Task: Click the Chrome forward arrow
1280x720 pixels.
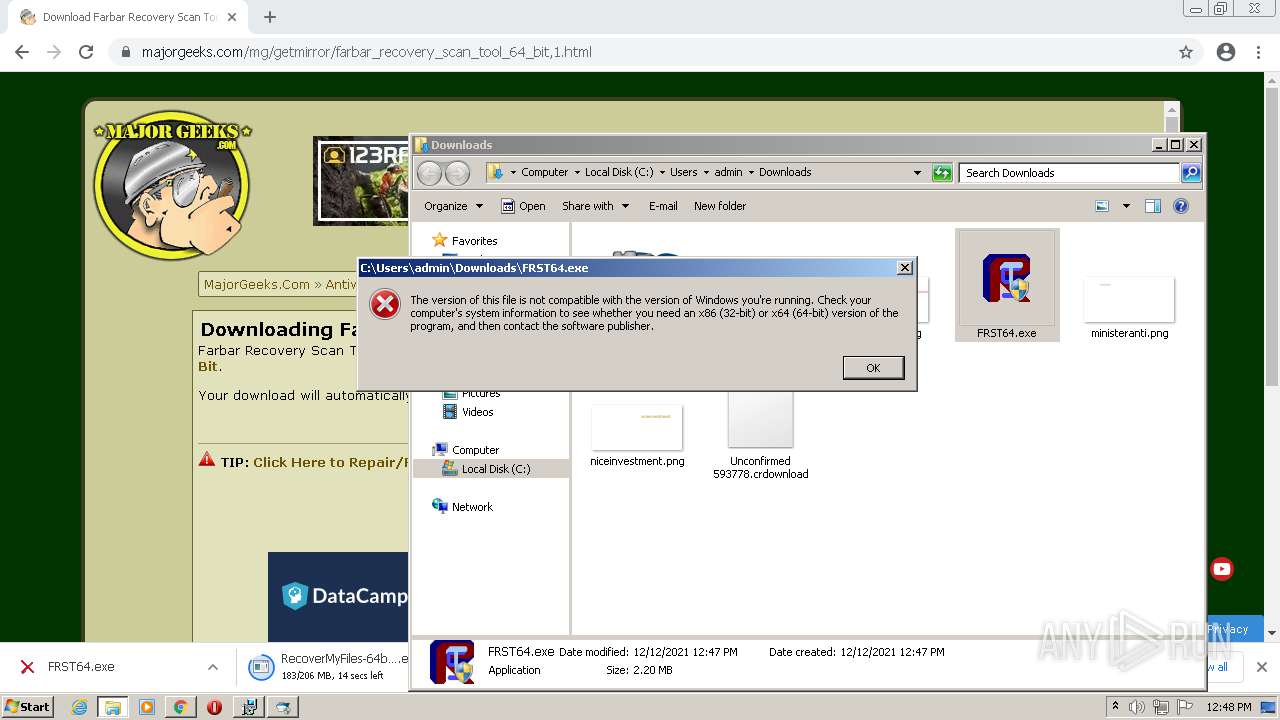Action: click(x=54, y=52)
